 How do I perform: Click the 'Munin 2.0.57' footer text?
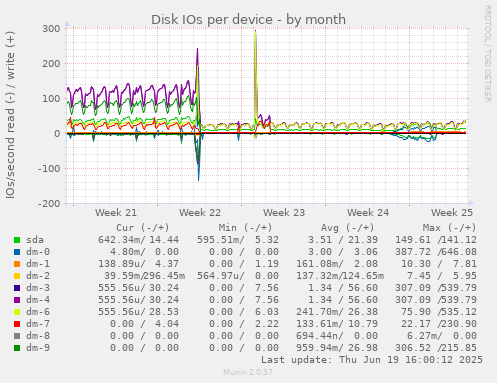point(248,372)
